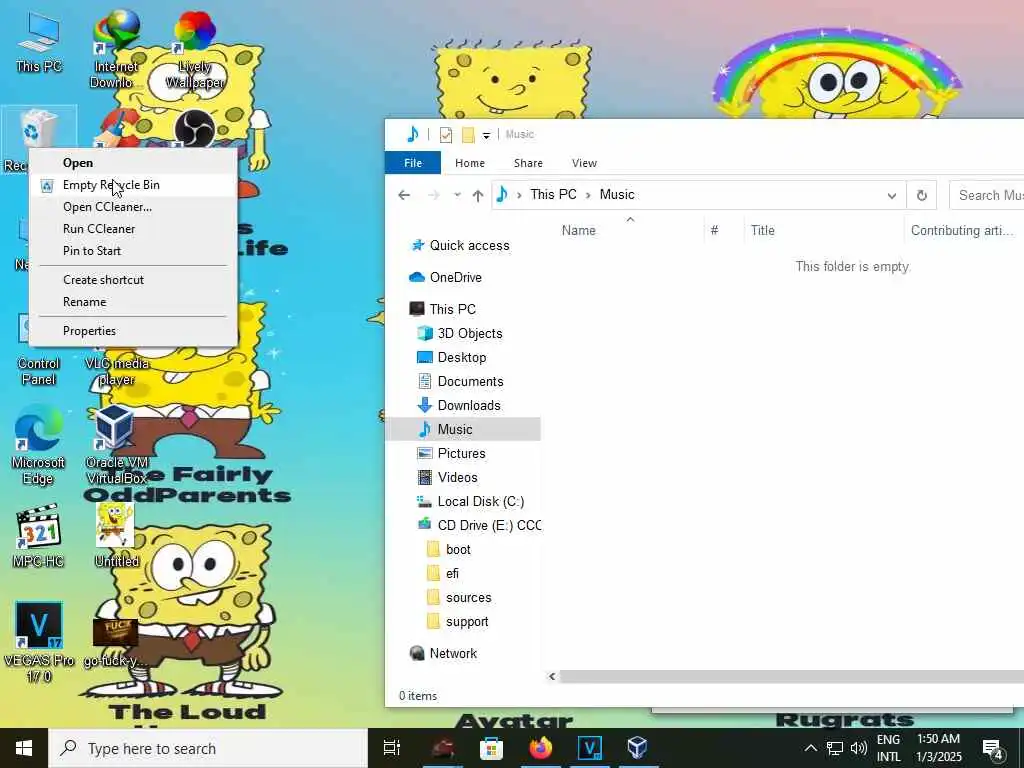
Task: Click the Windows Start button
Action: [24, 748]
